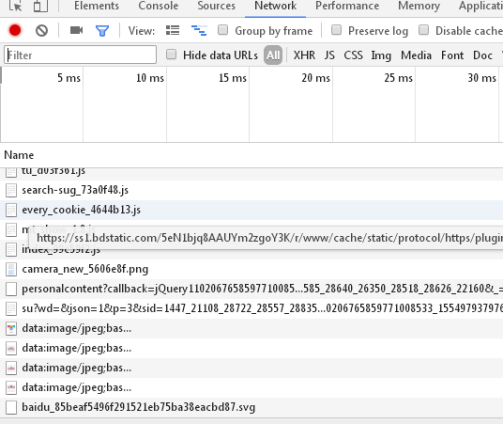504x424 pixels.
Task: Check the Disable cache checkbox
Action: click(x=424, y=30)
